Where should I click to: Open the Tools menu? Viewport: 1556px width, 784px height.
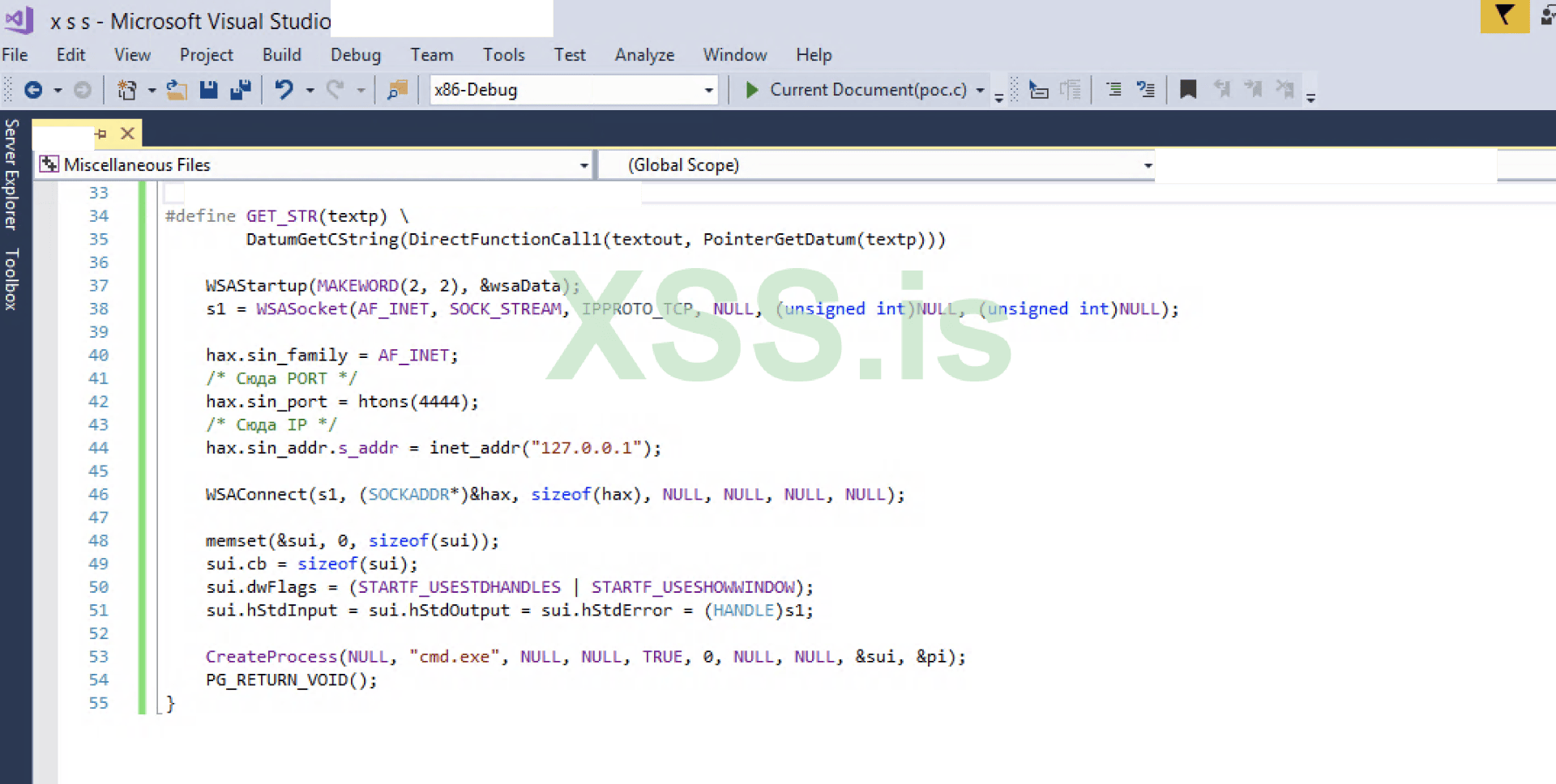[x=503, y=54]
